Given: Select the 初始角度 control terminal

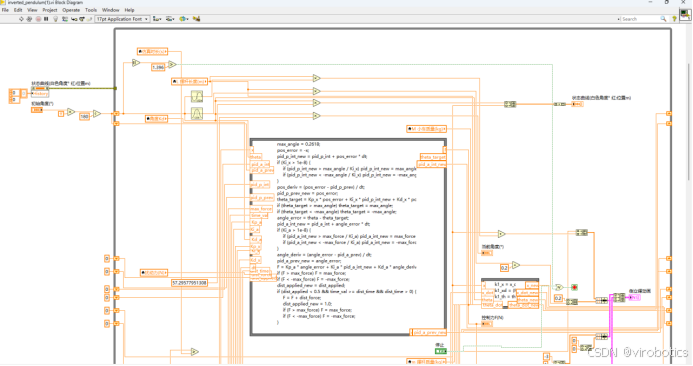Looking at the screenshot, I should 37,110.
